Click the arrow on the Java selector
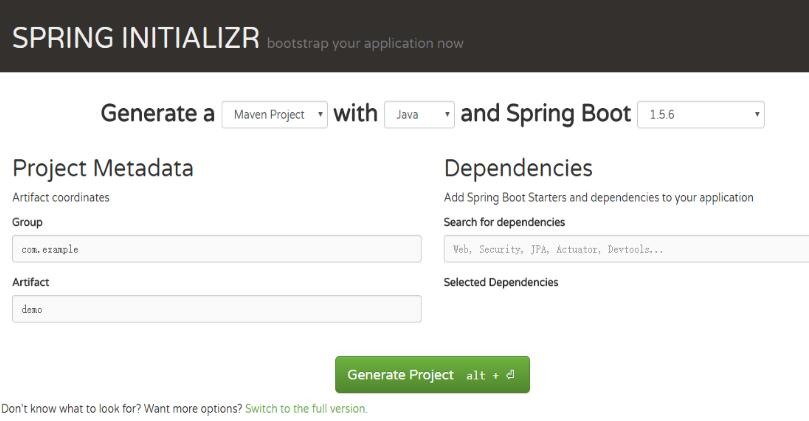Viewport: 809px width, 421px height. click(x=447, y=115)
